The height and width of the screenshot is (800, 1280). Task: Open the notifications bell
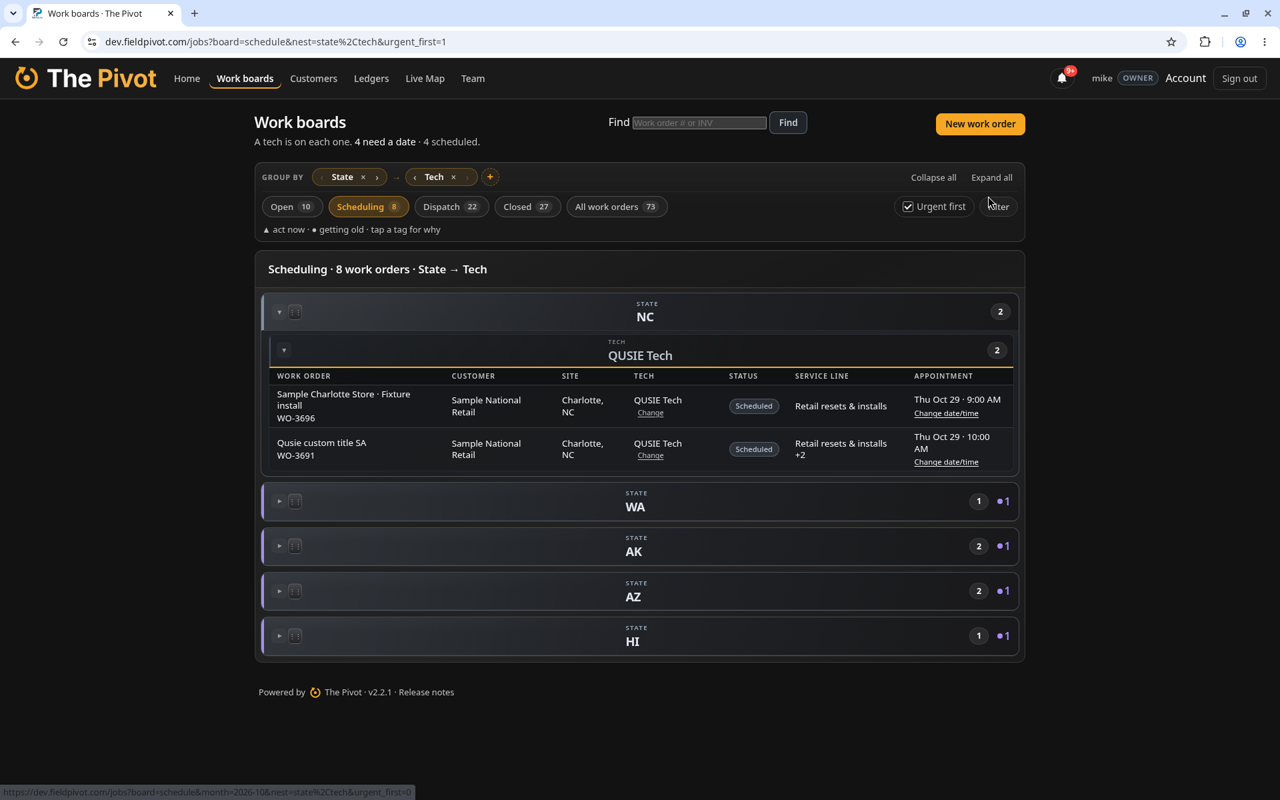(1062, 78)
